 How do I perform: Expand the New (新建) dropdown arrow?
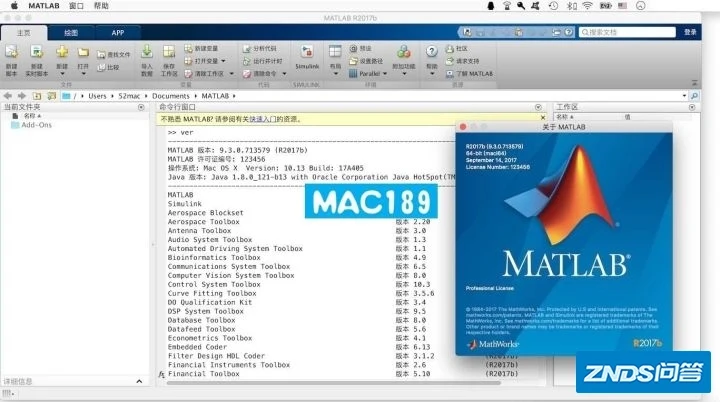click(62, 74)
